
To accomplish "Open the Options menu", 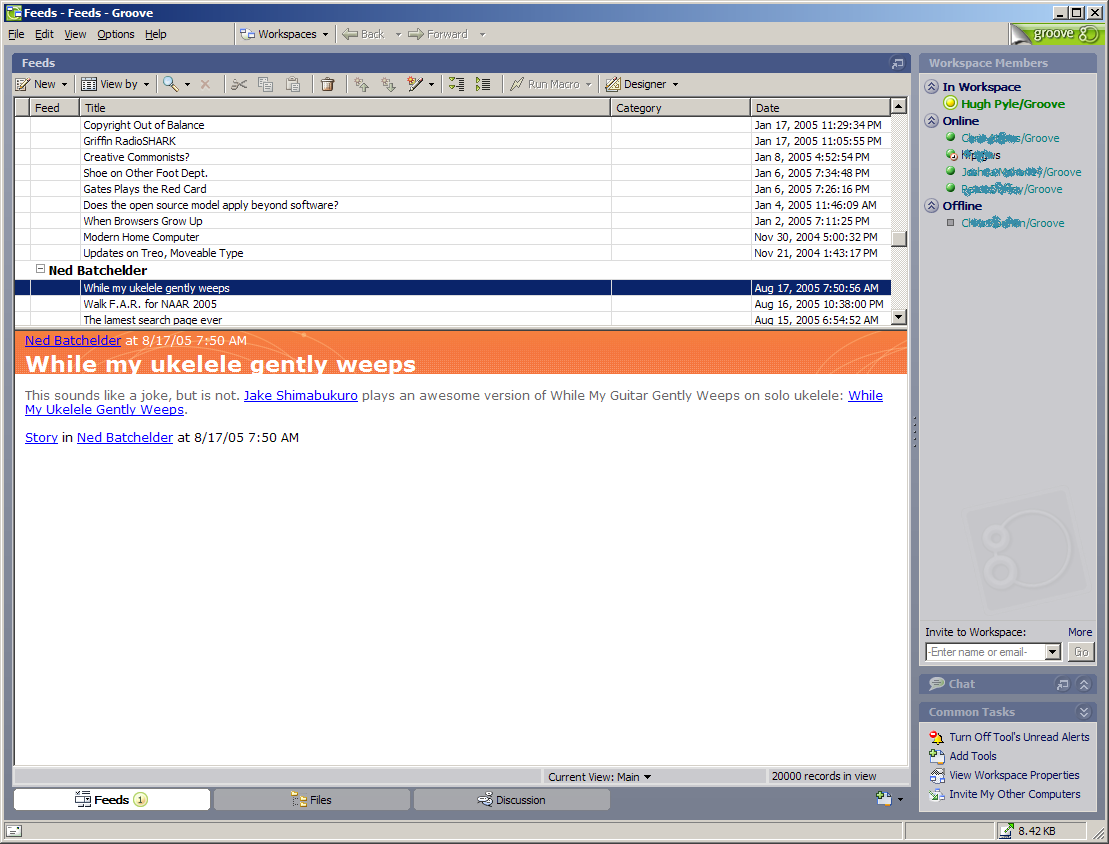I will [116, 34].
